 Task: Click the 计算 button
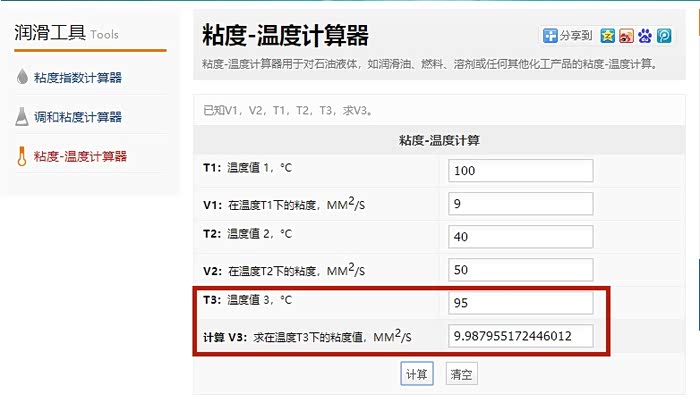(x=417, y=374)
